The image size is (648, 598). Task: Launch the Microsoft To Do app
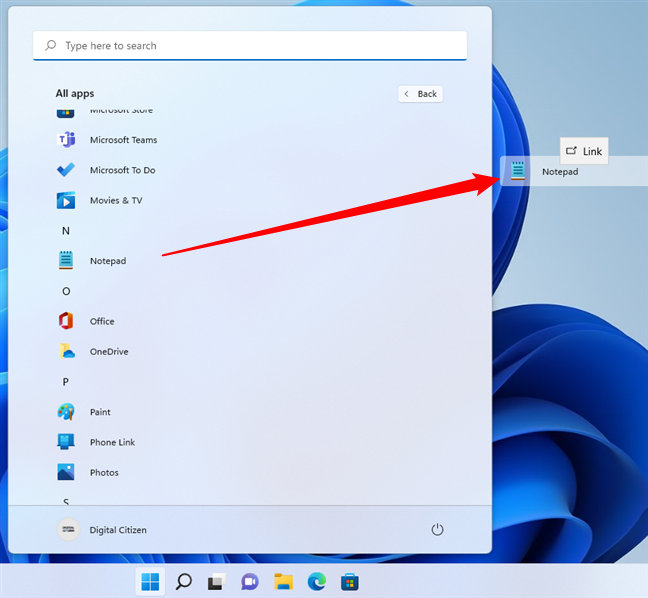click(122, 170)
